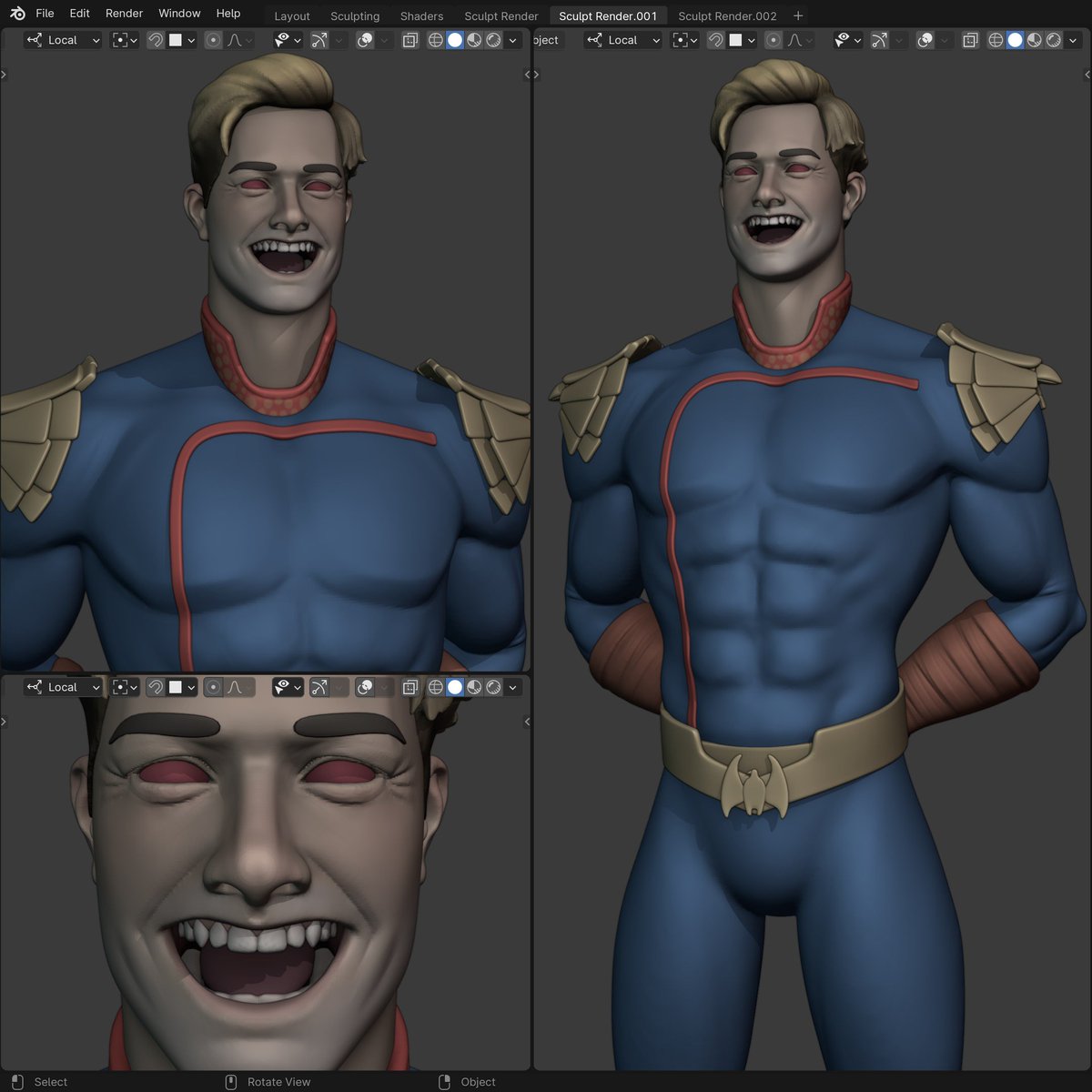The image size is (1092, 1092).
Task: Toggle overlays in face close-up viewport
Action: click(365, 687)
